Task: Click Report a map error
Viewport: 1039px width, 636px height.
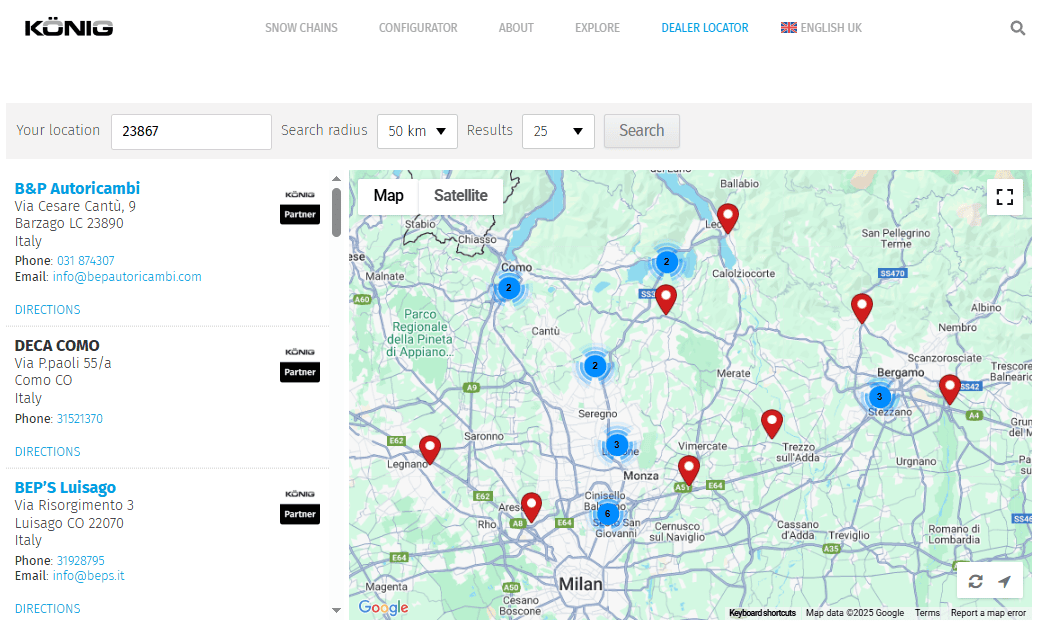Action: (988, 613)
